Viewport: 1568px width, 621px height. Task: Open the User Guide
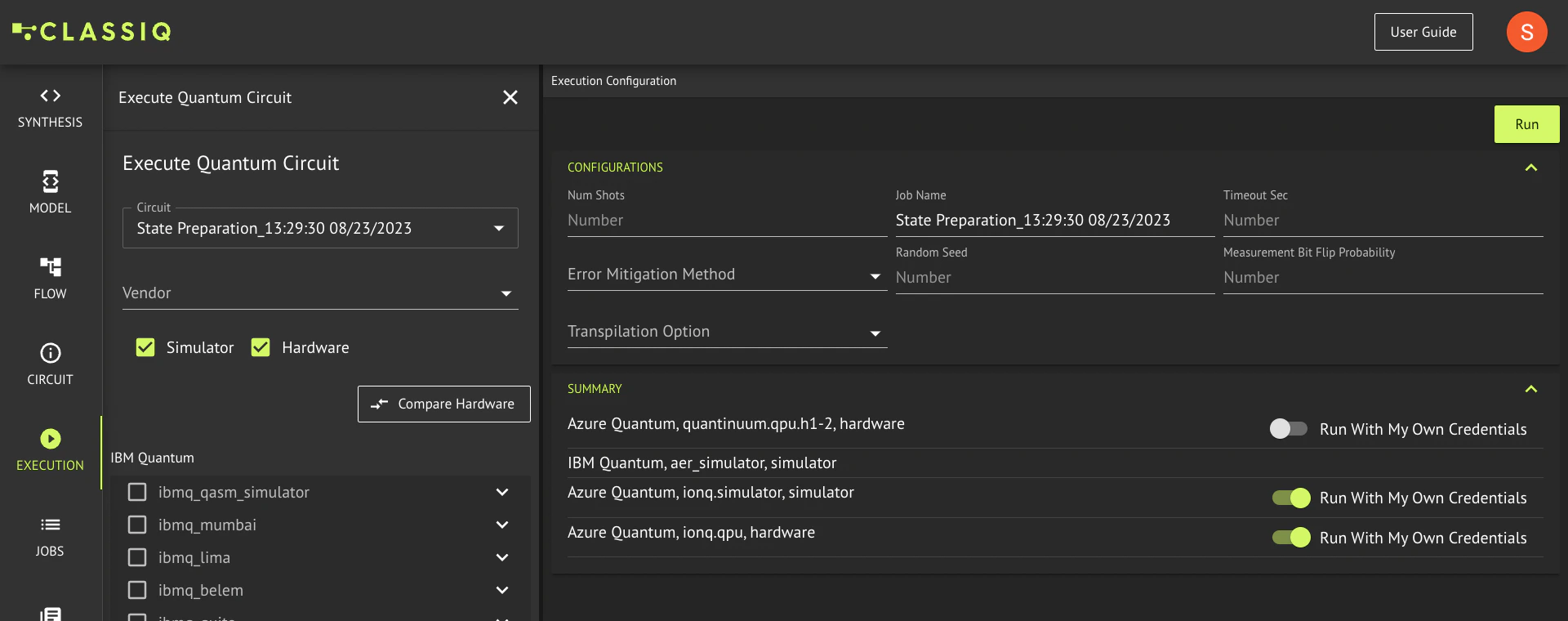click(1423, 32)
